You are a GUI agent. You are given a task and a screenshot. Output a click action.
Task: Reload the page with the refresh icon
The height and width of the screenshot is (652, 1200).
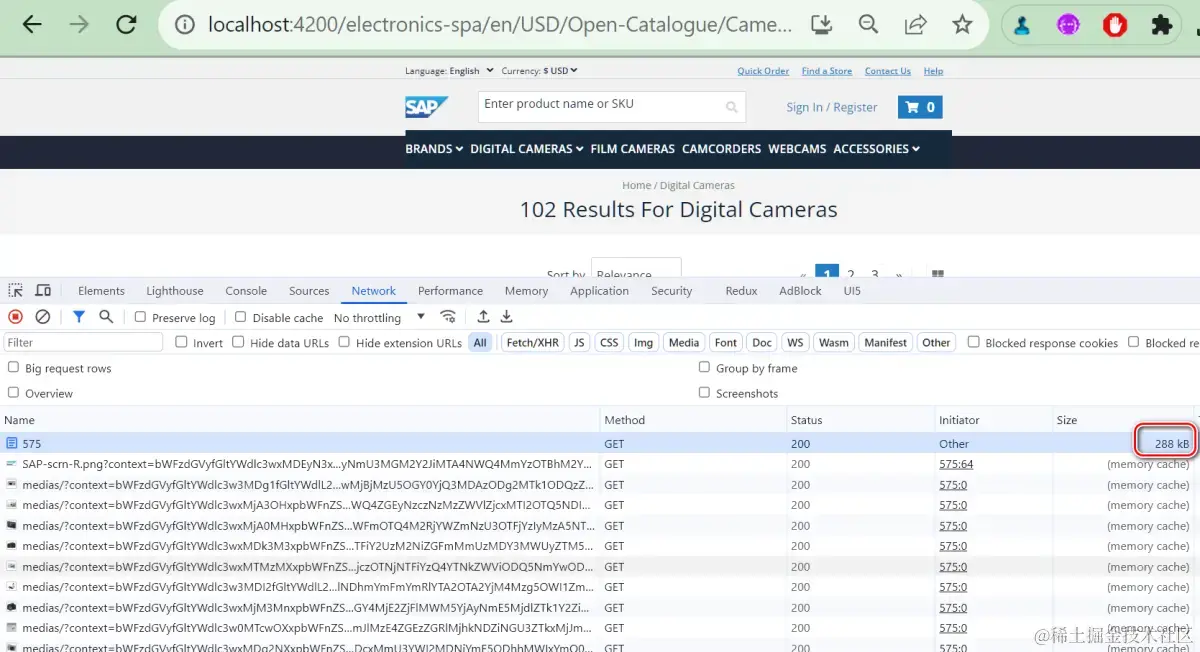(126, 25)
